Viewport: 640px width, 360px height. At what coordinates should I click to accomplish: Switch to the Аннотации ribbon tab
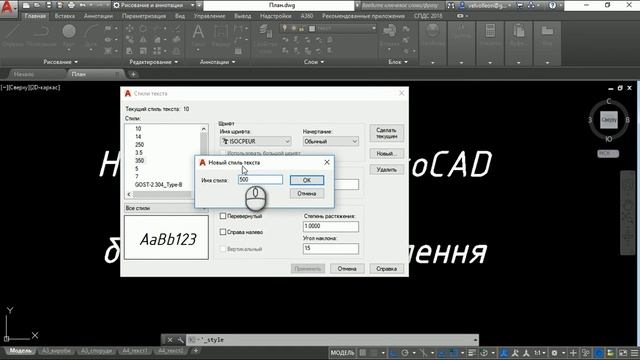(x=98, y=16)
